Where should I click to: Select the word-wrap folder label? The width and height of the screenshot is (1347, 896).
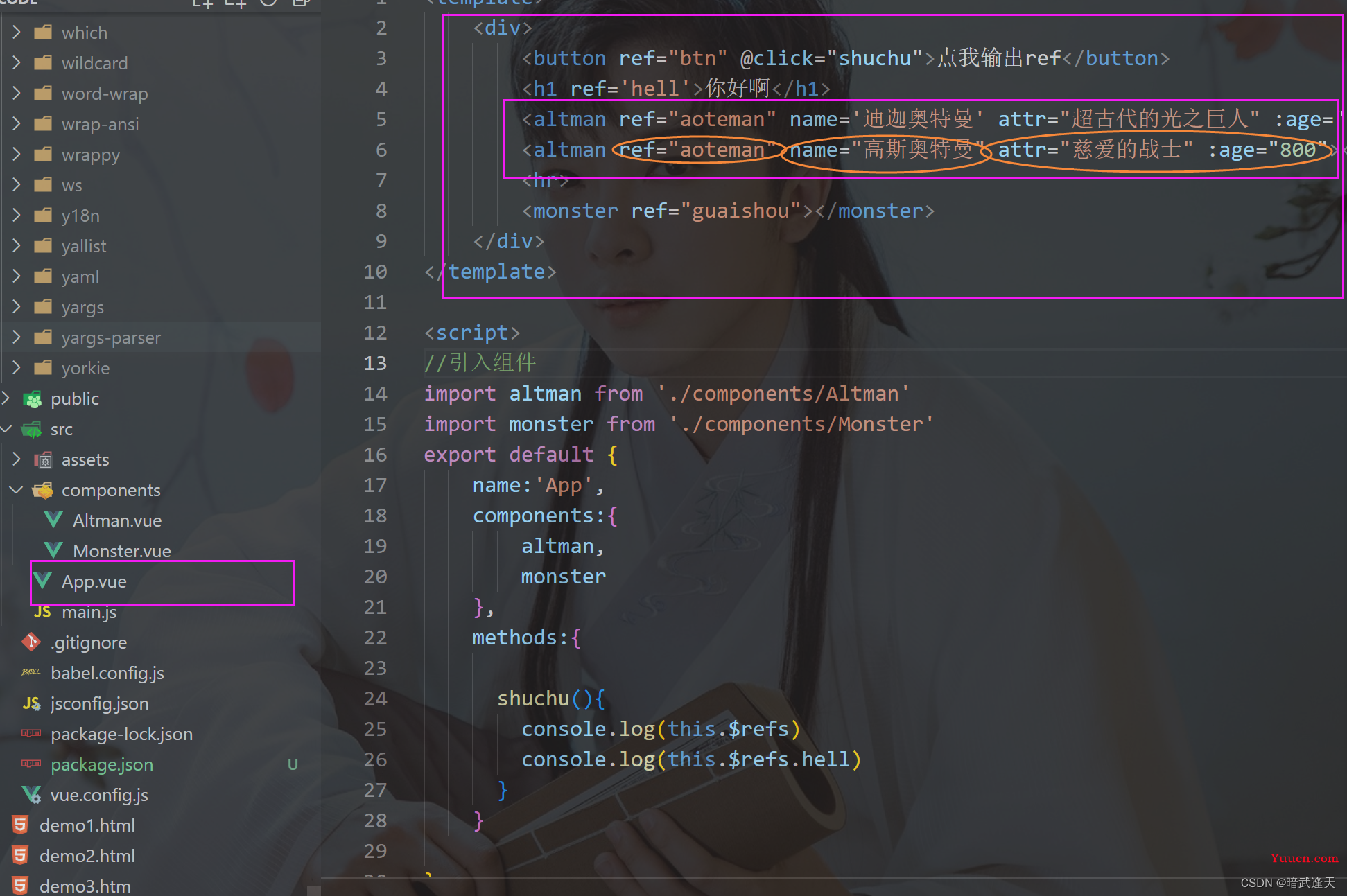[105, 94]
